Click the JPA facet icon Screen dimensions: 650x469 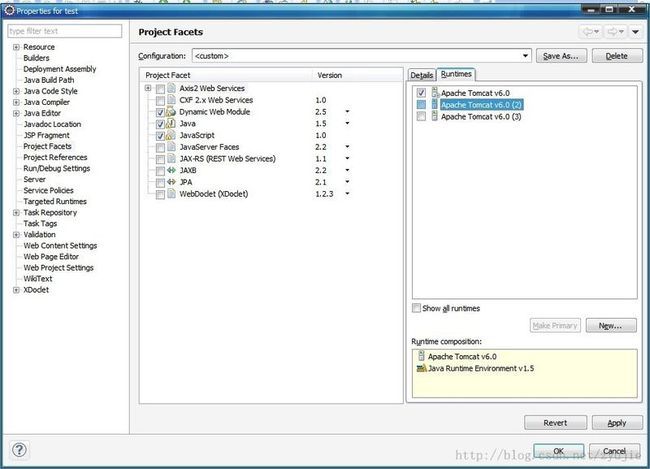(x=172, y=182)
